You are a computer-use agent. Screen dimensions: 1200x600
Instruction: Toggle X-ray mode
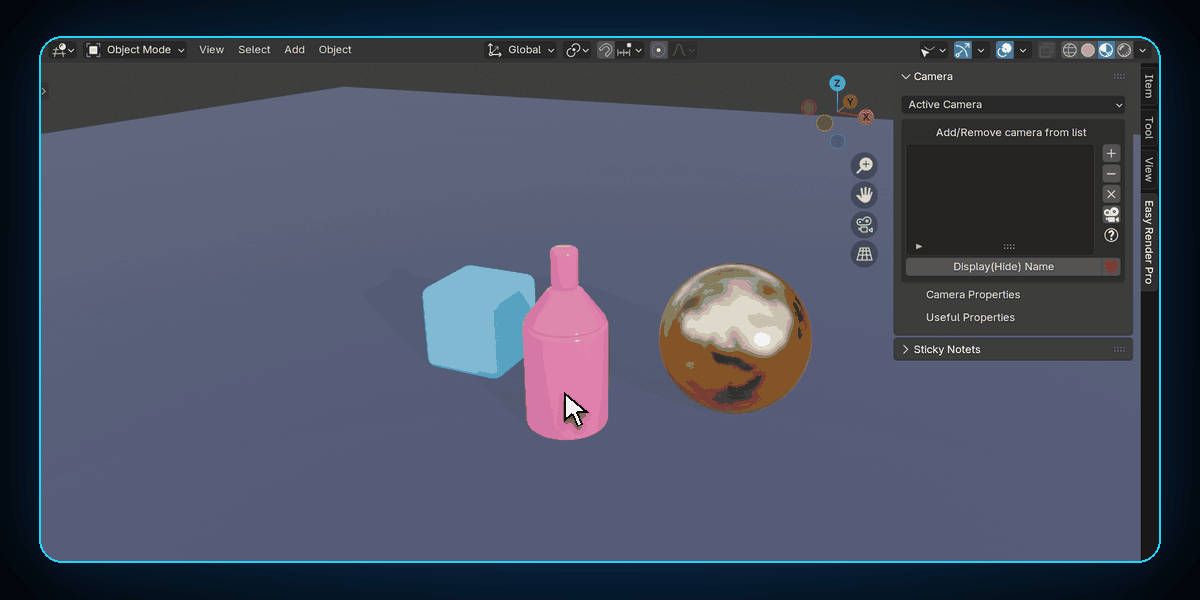[1046, 49]
